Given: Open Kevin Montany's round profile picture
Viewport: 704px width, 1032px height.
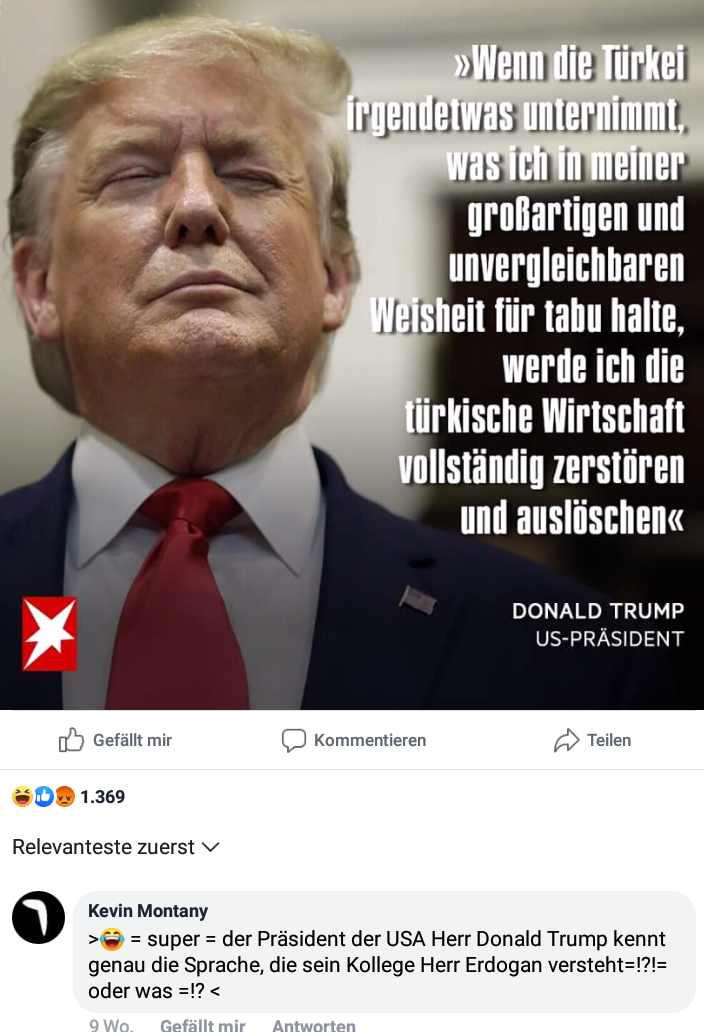Looking at the screenshot, I should (39, 917).
